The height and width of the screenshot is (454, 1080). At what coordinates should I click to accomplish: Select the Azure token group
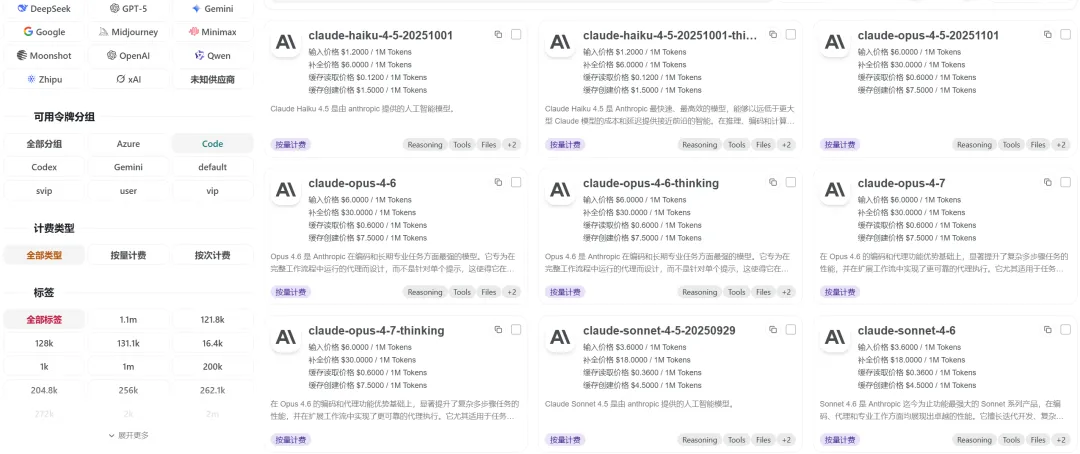128,144
